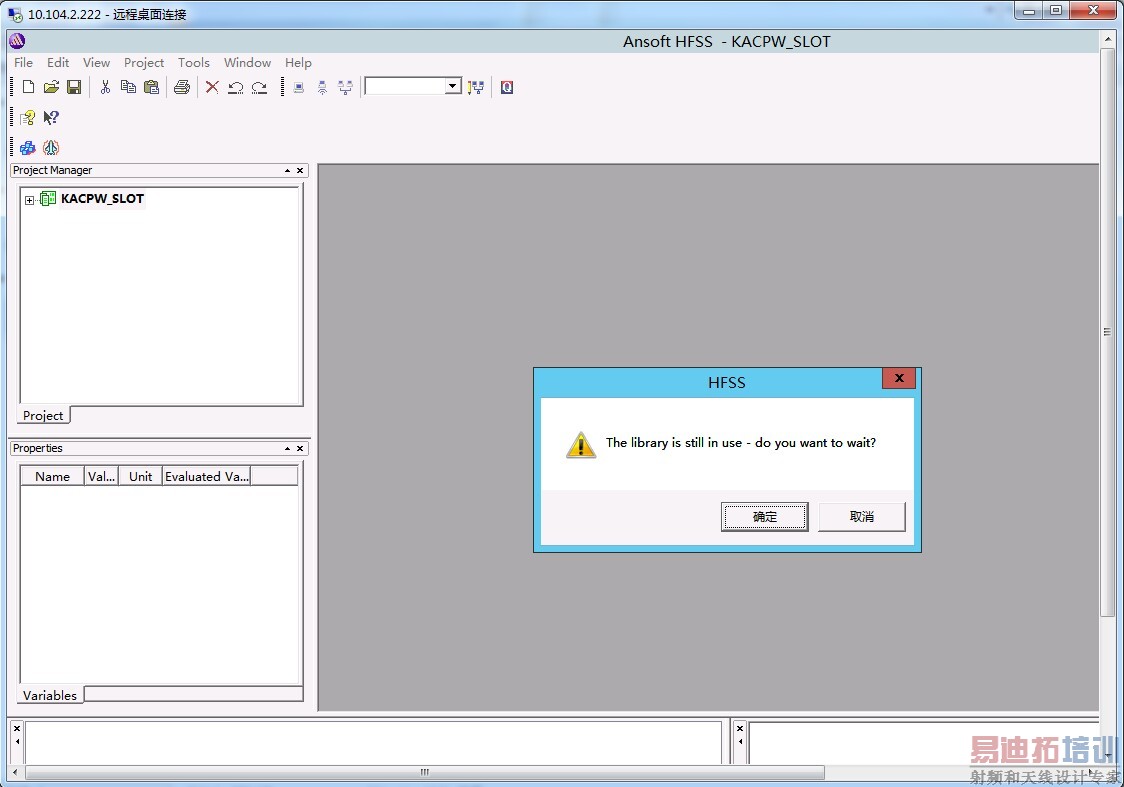This screenshot has width=1124, height=787.
Task: Activate the What's This context help pointer
Action: click(x=51, y=117)
